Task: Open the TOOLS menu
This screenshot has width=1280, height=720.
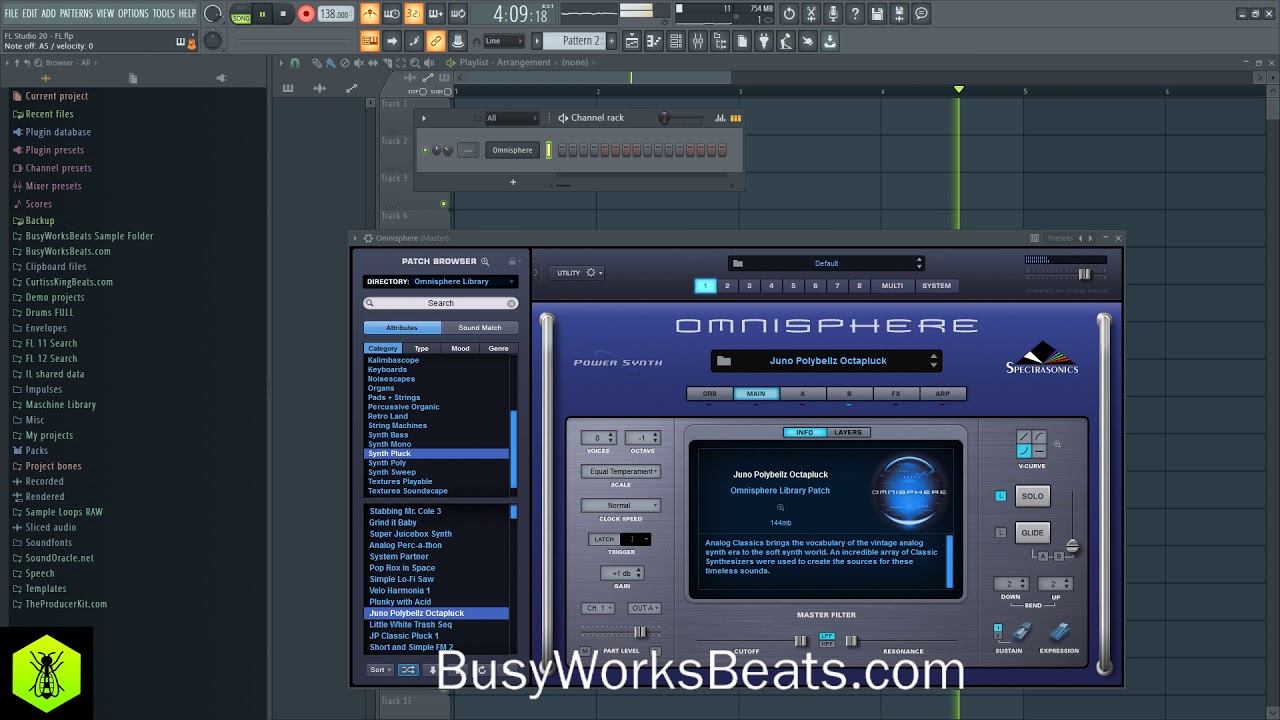Action: (163, 13)
